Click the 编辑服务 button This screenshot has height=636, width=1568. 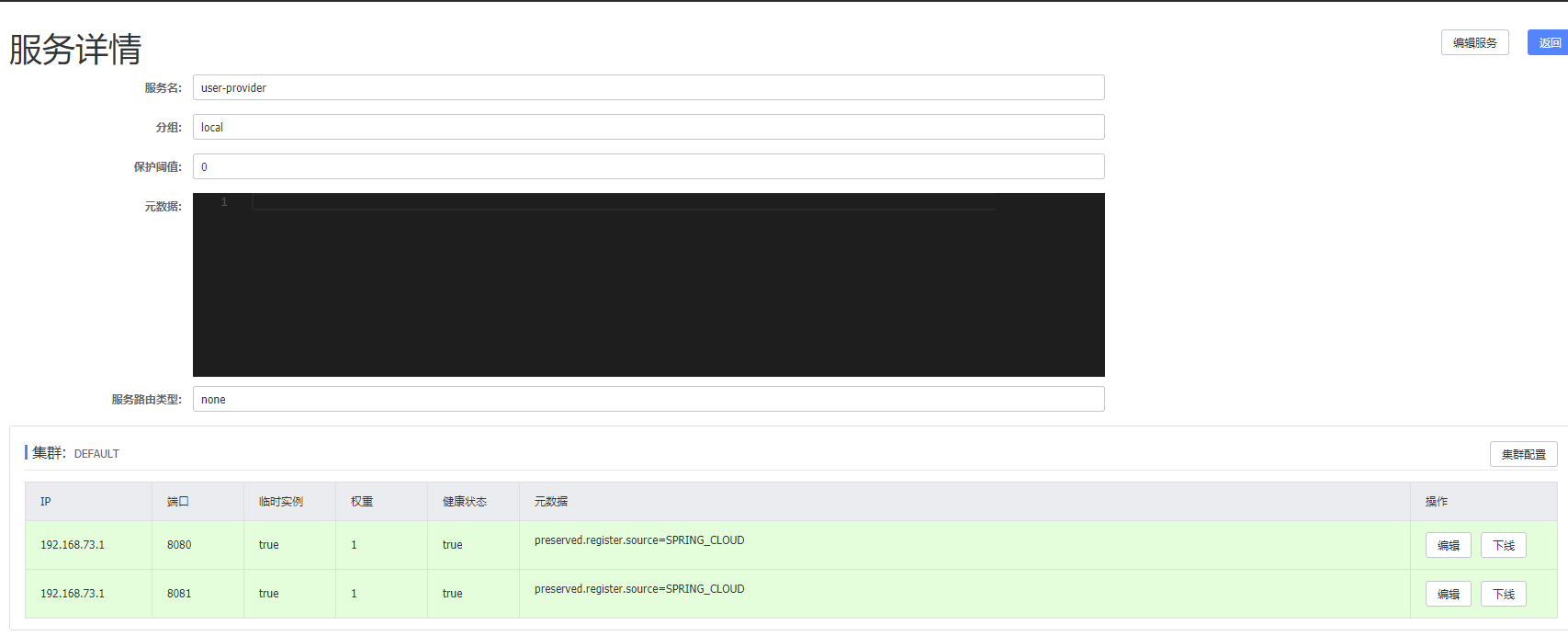coord(1474,42)
